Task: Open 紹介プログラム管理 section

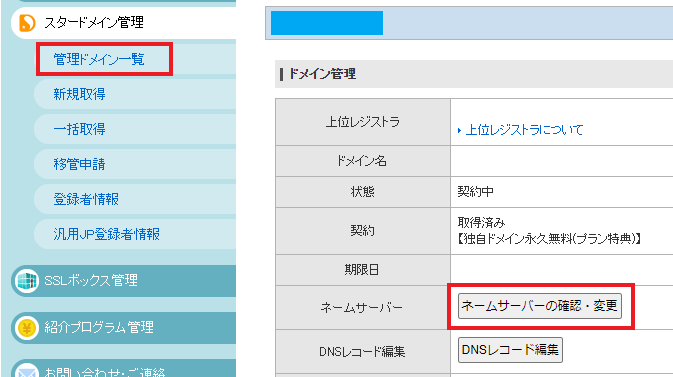Action: coord(124,328)
